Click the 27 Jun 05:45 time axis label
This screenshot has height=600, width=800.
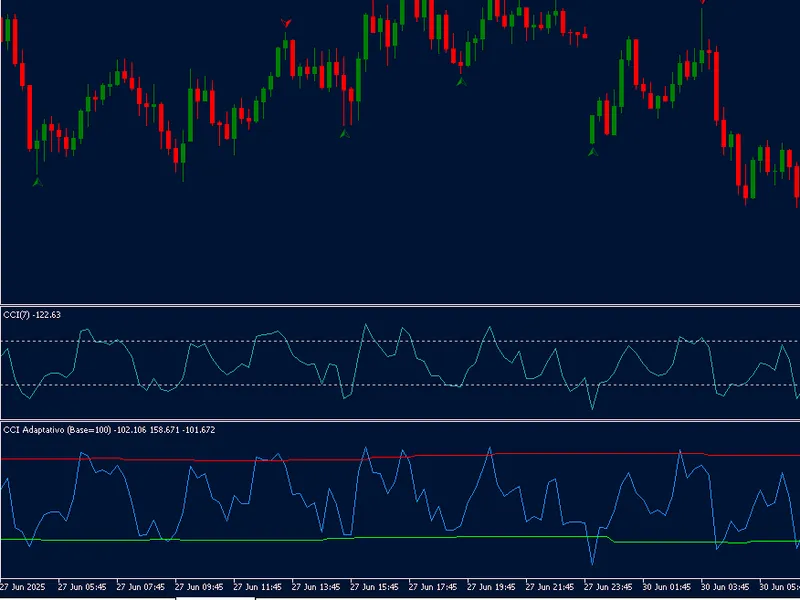82,587
